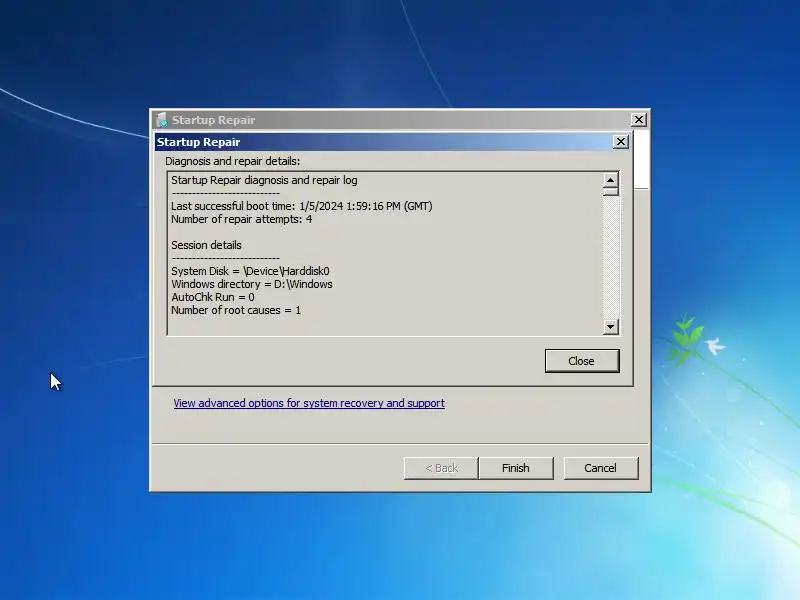Click the 'Session details' heading in log
Screen dimensions: 800x600
pos(206,245)
